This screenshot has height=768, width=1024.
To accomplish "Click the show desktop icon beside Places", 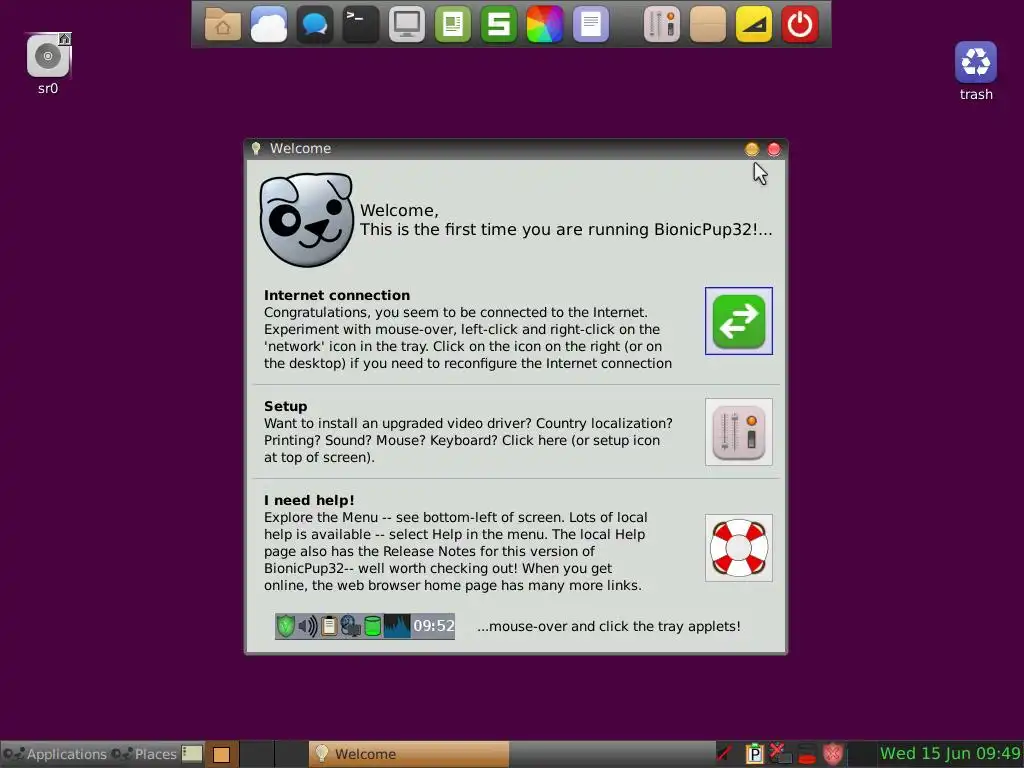I will point(192,754).
